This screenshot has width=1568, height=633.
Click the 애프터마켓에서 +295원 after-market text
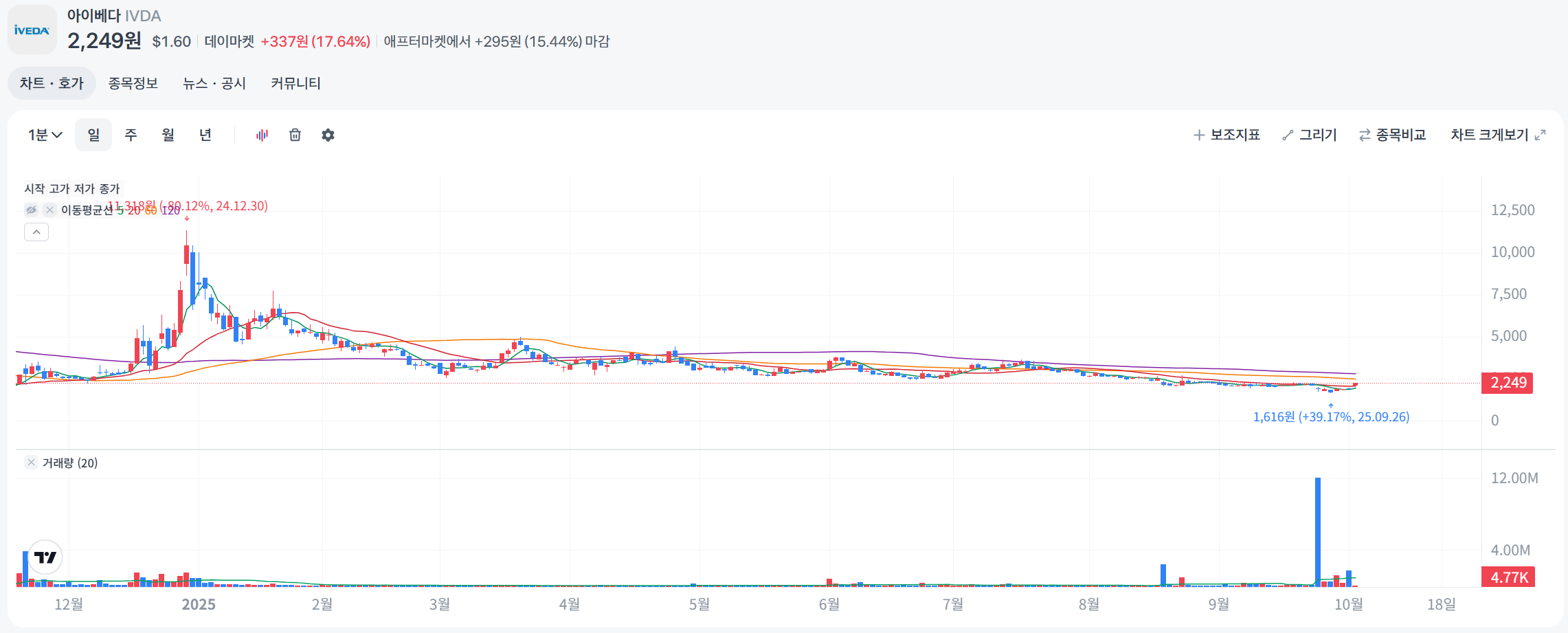[497, 42]
